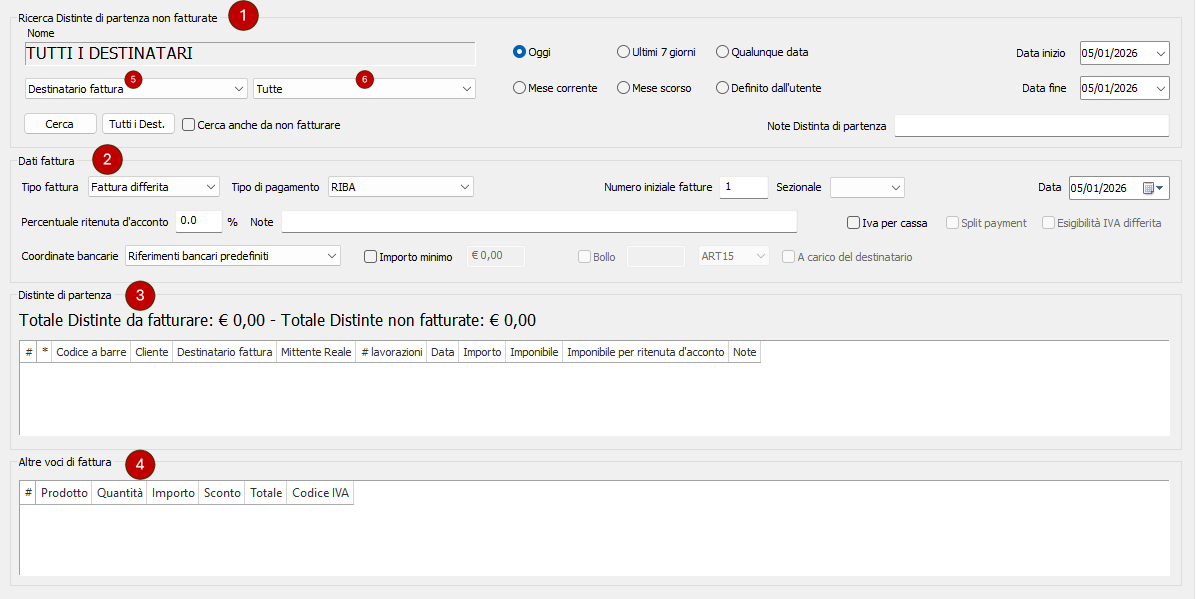Screen dimensions: 1196x599
Task: Sort by Codice IVA column header
Action: click(320, 493)
